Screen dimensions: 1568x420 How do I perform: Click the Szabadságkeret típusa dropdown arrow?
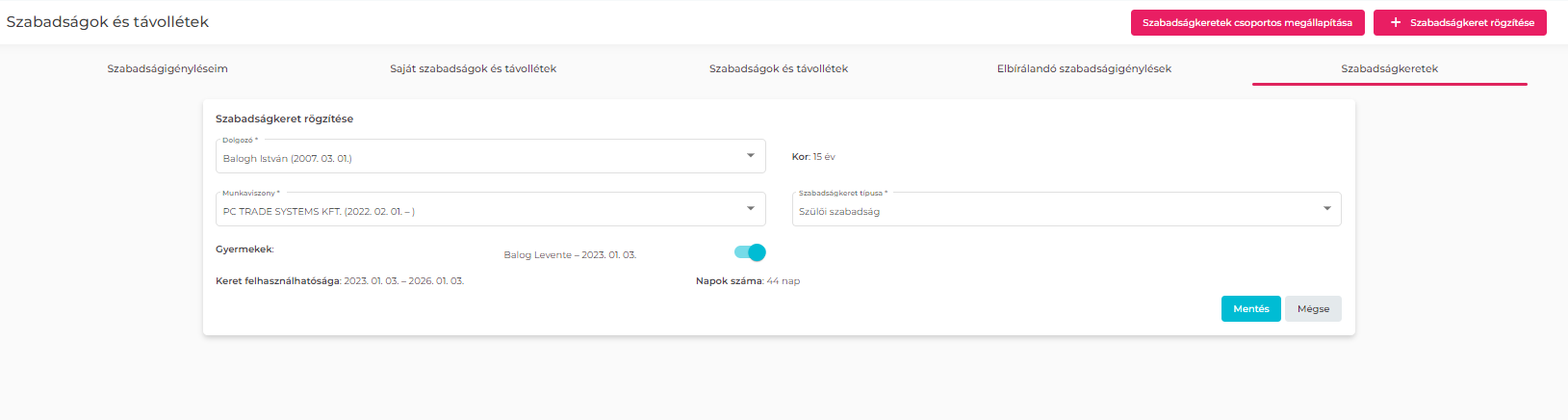tap(1327, 209)
